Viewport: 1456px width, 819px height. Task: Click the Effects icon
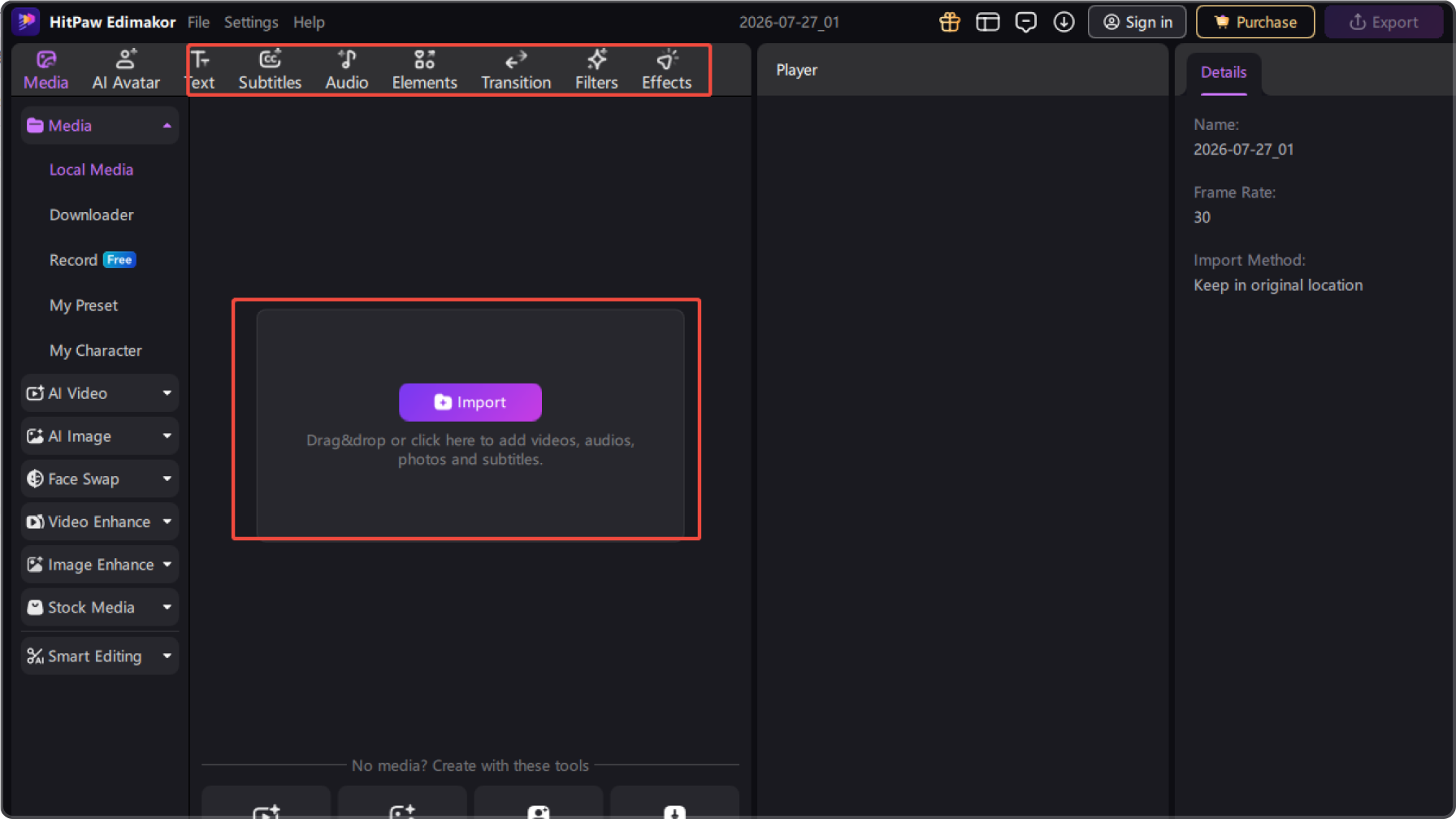667,59
